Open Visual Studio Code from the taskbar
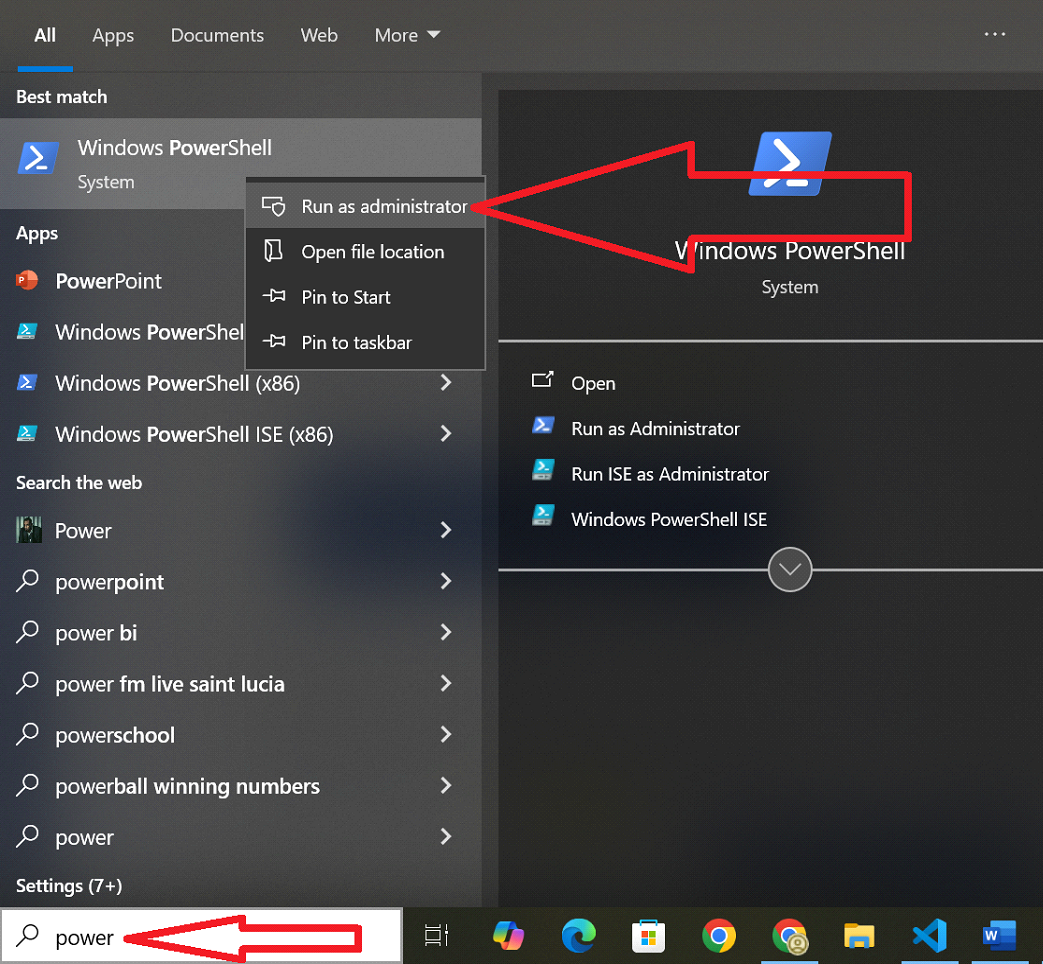1043x964 pixels. pyautogui.click(x=930, y=935)
